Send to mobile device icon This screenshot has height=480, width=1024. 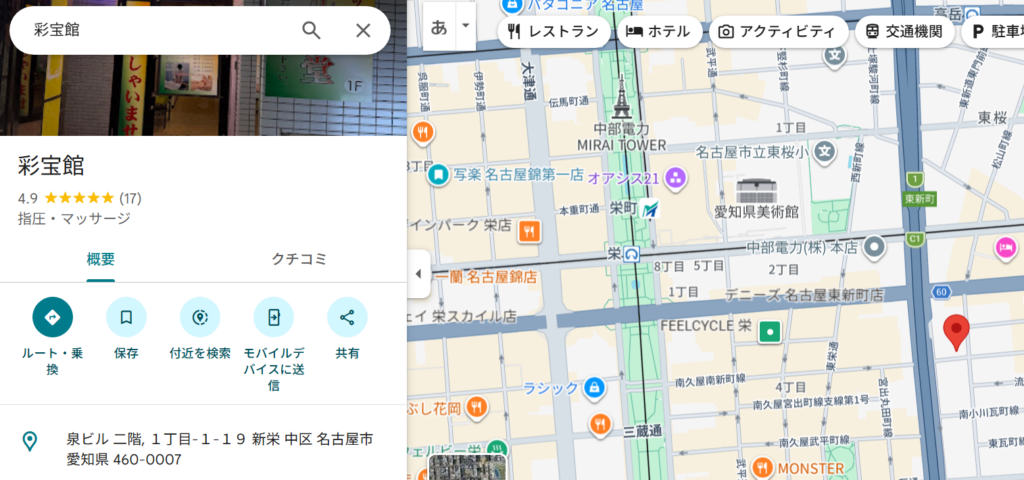[x=273, y=317]
